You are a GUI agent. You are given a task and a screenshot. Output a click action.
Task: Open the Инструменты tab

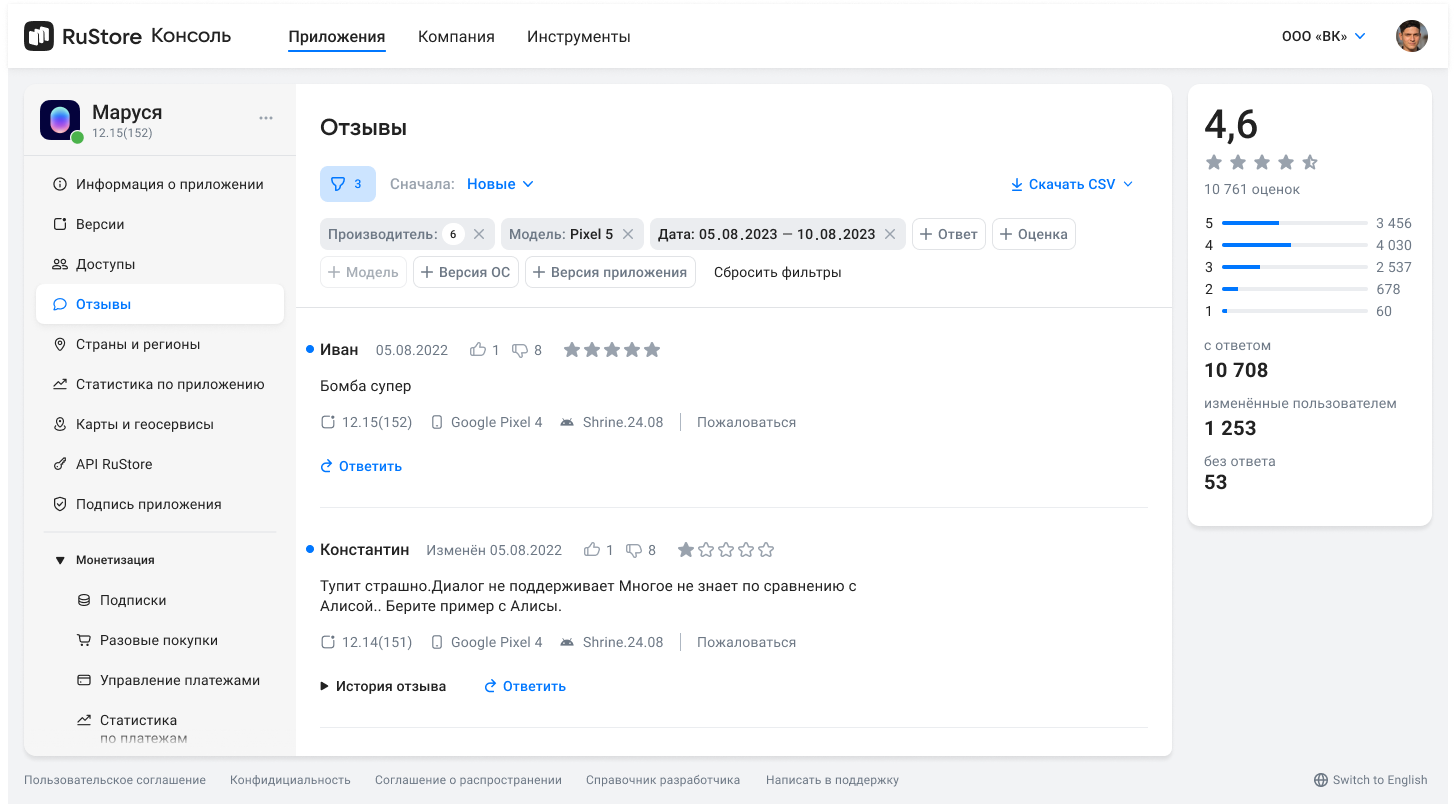pyautogui.click(x=578, y=37)
